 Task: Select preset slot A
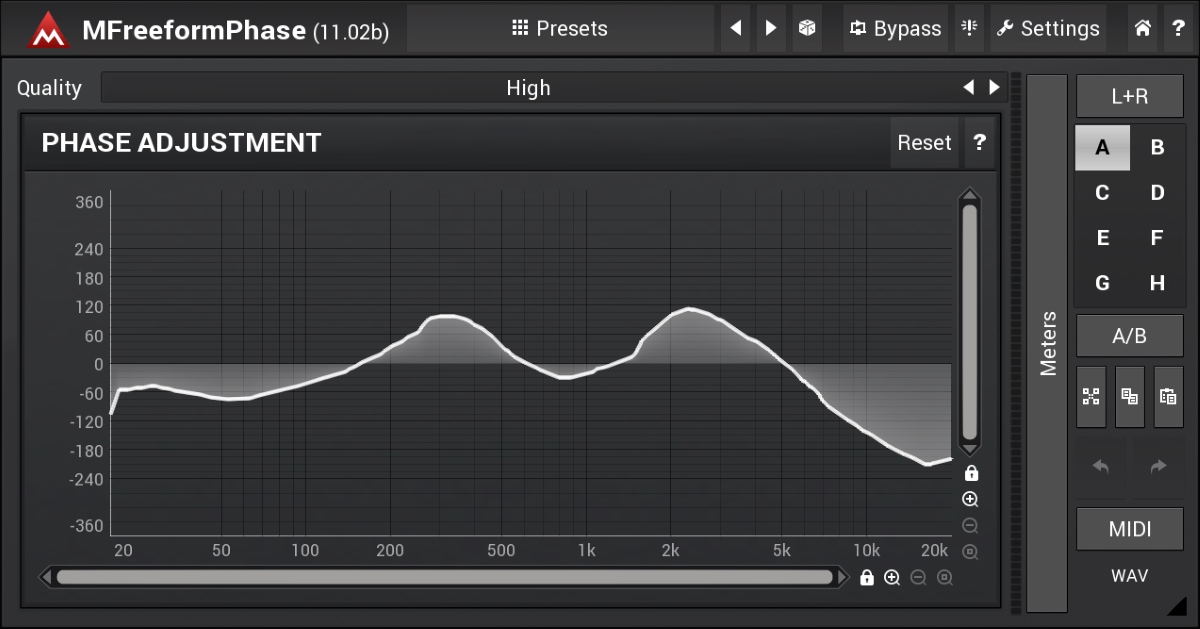[1102, 148]
